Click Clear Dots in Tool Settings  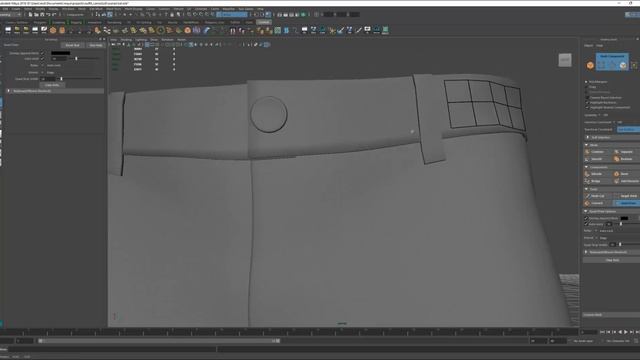[x=52, y=85]
